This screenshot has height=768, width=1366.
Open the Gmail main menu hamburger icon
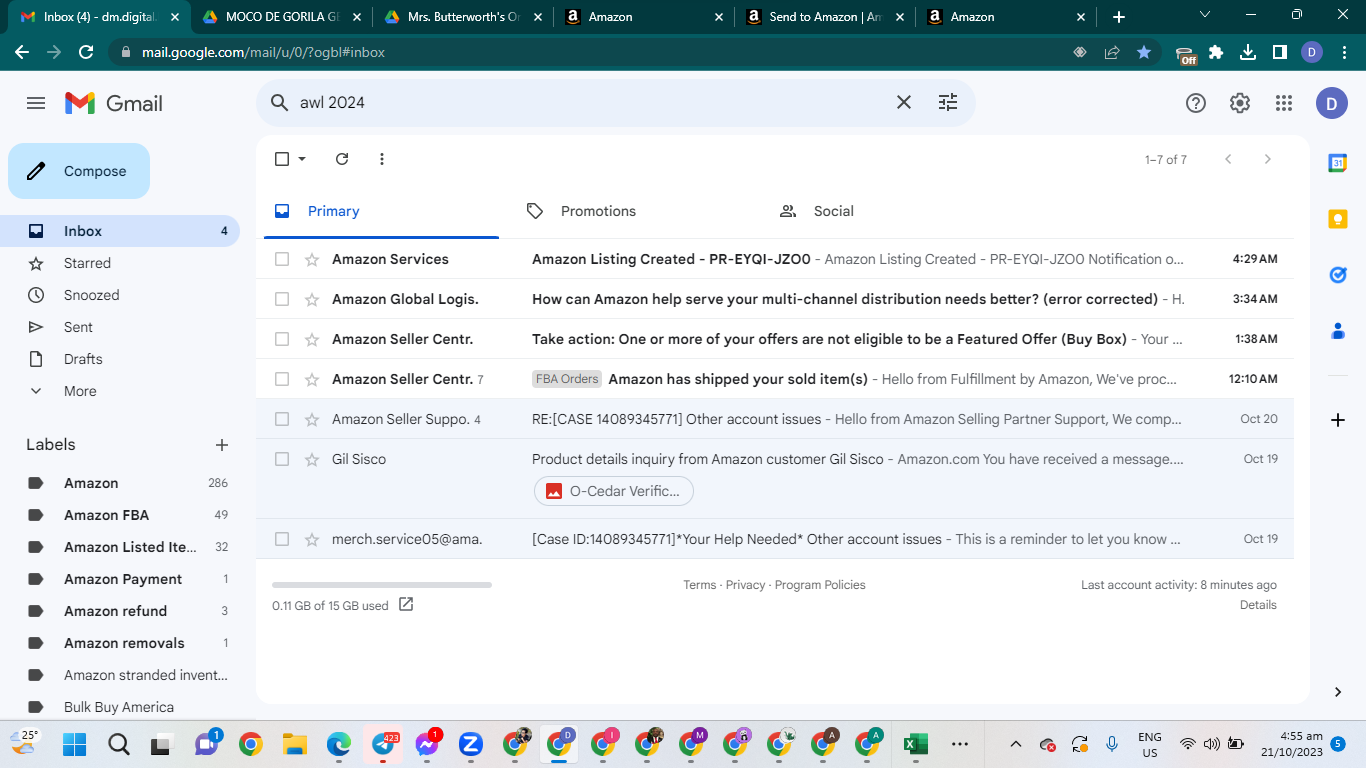[36, 103]
